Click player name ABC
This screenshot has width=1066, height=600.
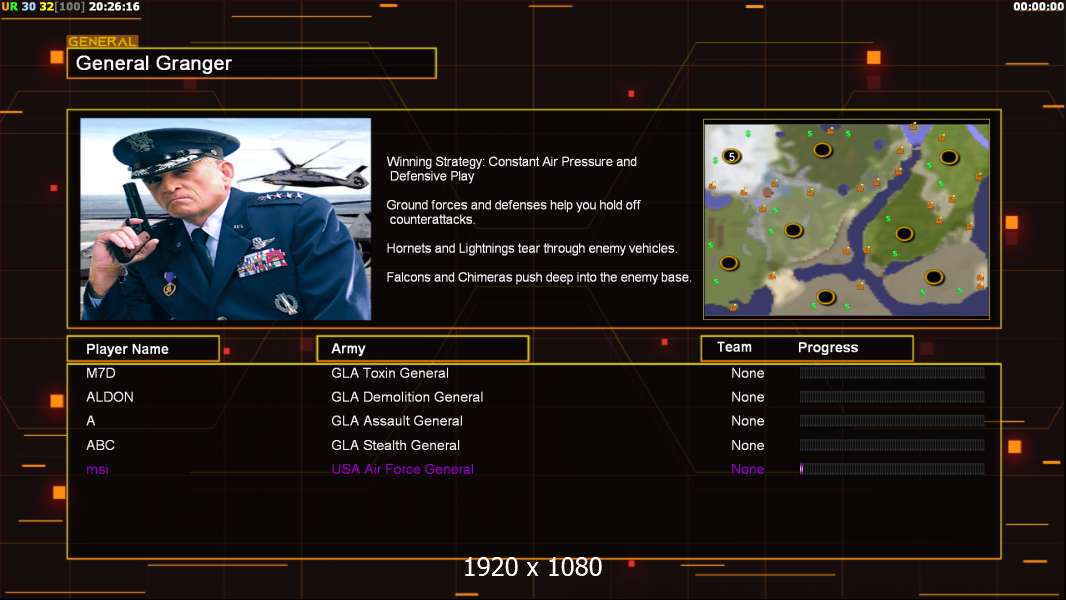[101, 445]
